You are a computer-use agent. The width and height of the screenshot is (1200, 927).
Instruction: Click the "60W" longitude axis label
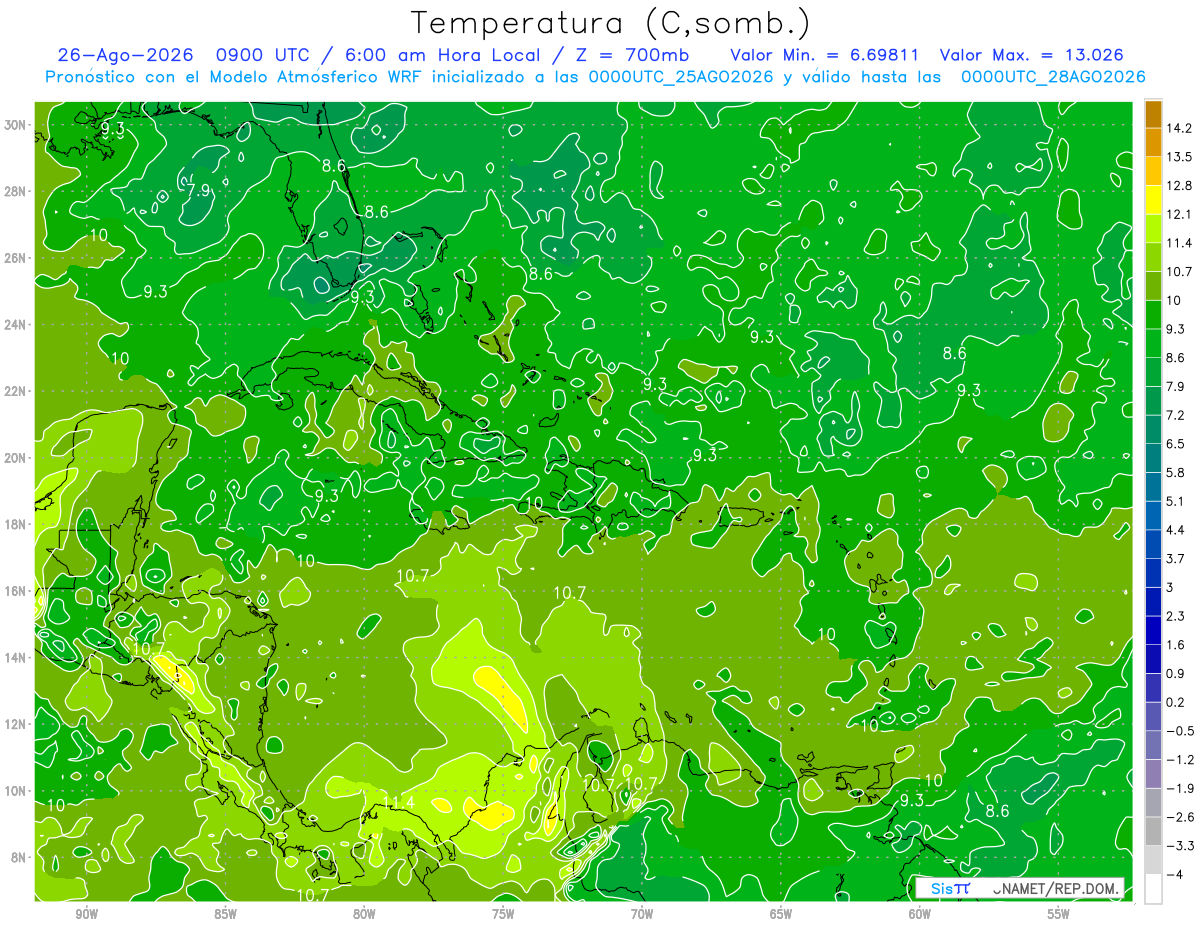(x=920, y=914)
